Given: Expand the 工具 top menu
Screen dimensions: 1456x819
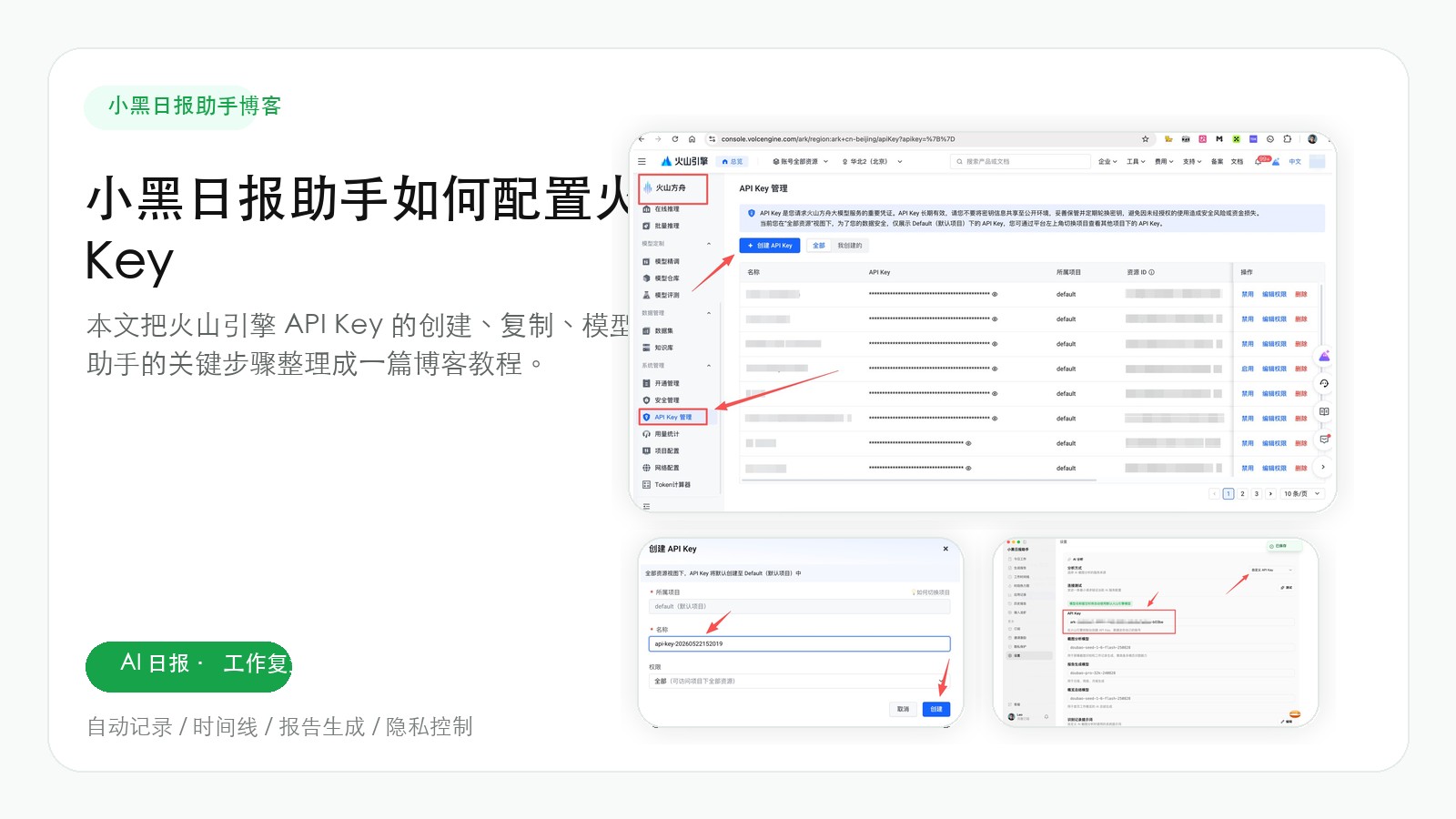Looking at the screenshot, I should [1136, 161].
